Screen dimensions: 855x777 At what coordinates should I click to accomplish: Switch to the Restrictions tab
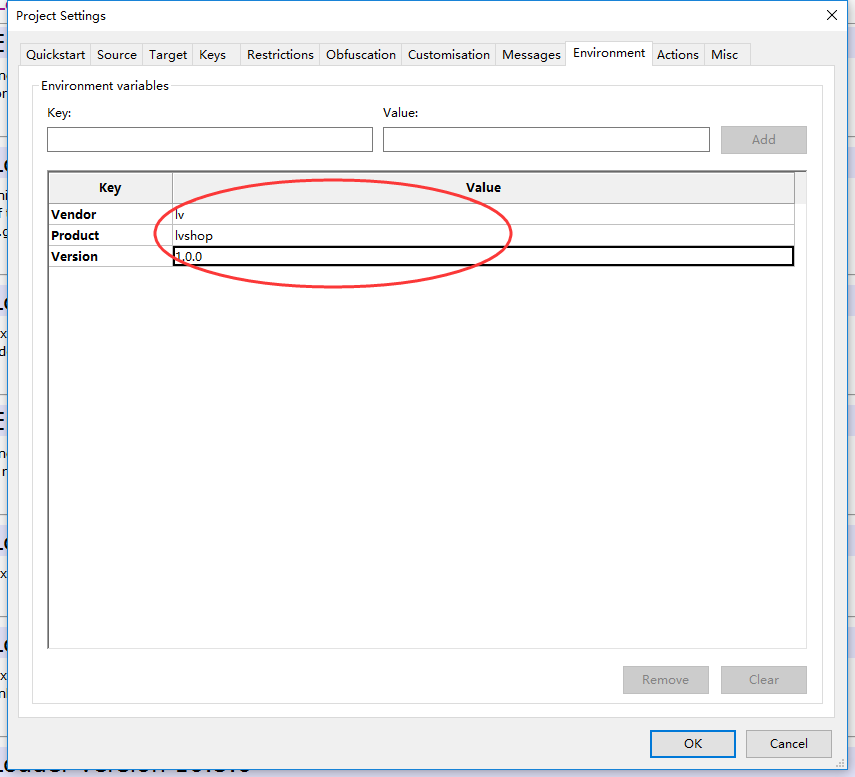(x=280, y=54)
